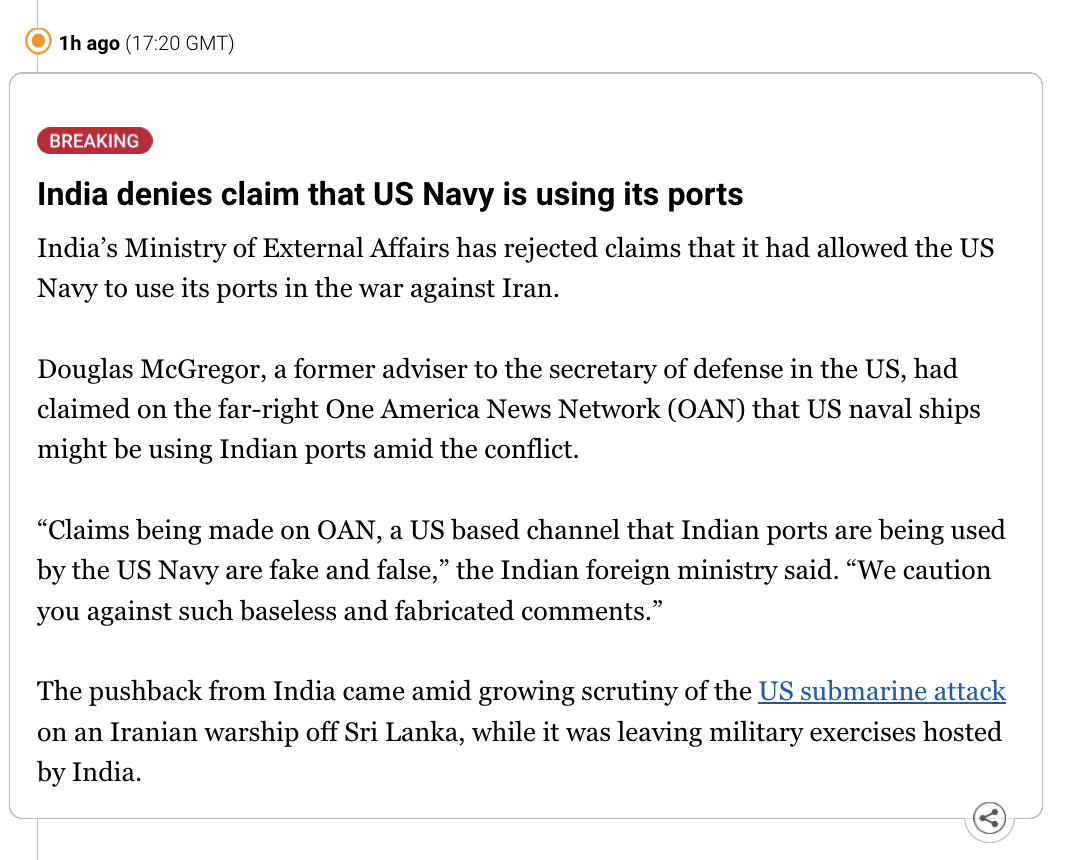Viewport: 1076px width, 860px height.
Task: Click the paragraph beginning "Douglas McGregor"
Action: click(508, 409)
